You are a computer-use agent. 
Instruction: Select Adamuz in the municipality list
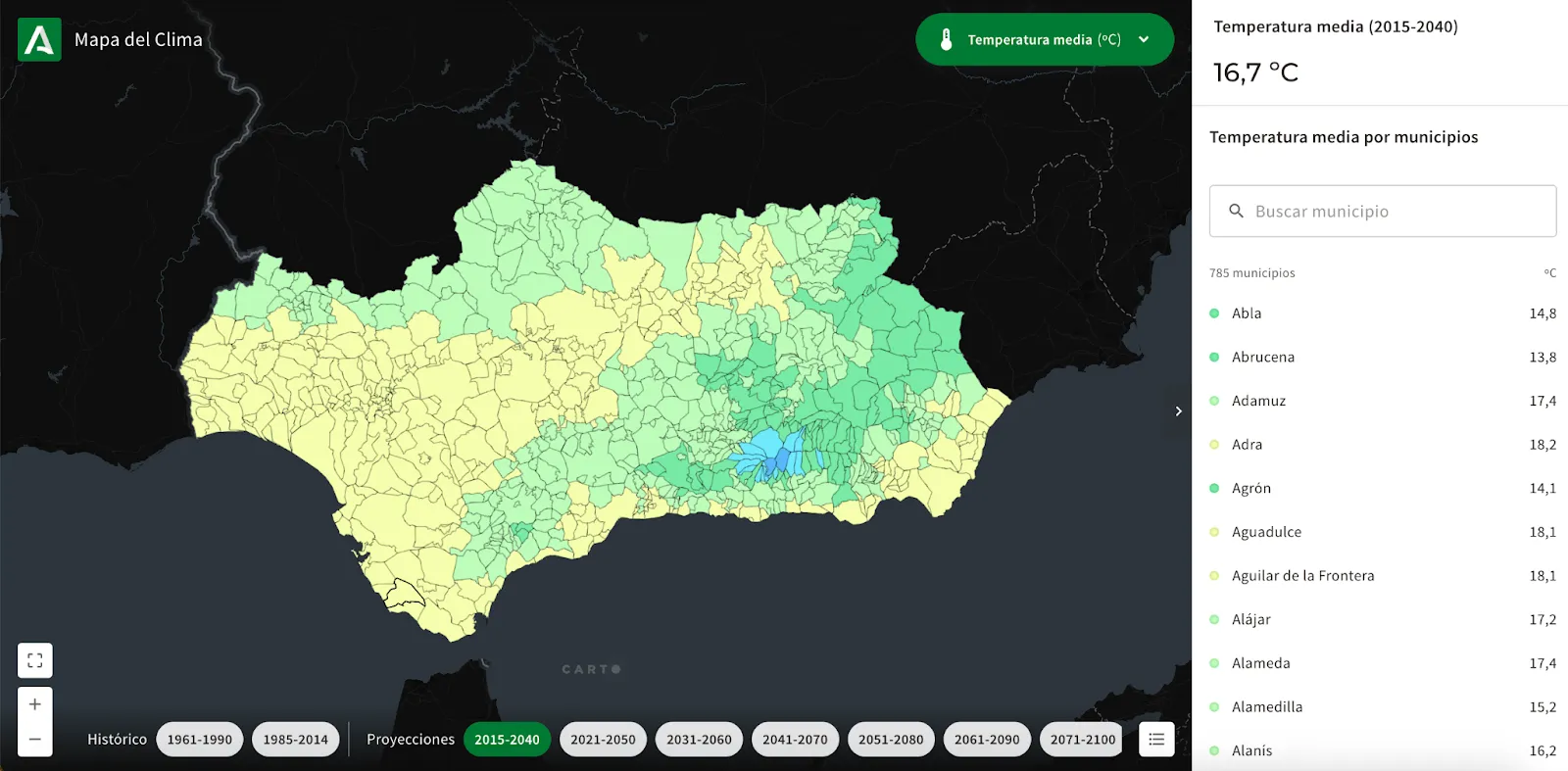tap(1258, 401)
